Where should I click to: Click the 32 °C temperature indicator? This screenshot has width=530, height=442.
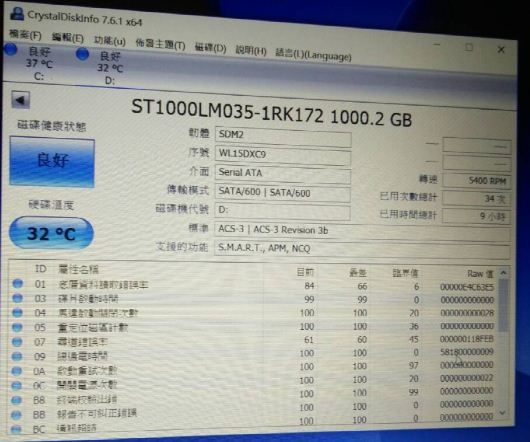point(51,234)
